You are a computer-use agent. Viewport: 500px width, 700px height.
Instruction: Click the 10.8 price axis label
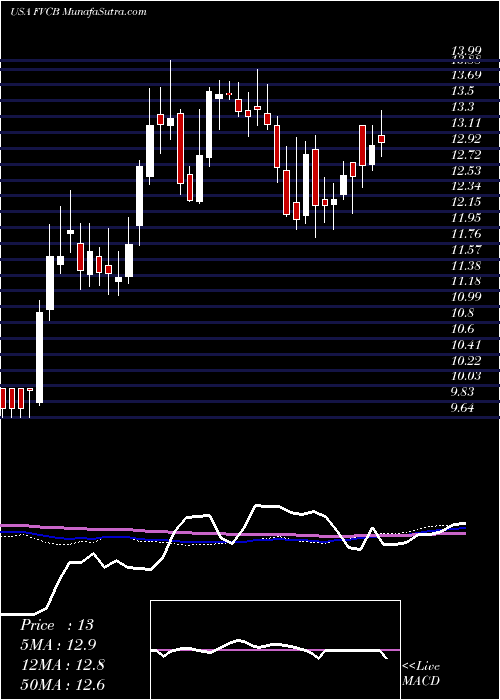(462, 313)
